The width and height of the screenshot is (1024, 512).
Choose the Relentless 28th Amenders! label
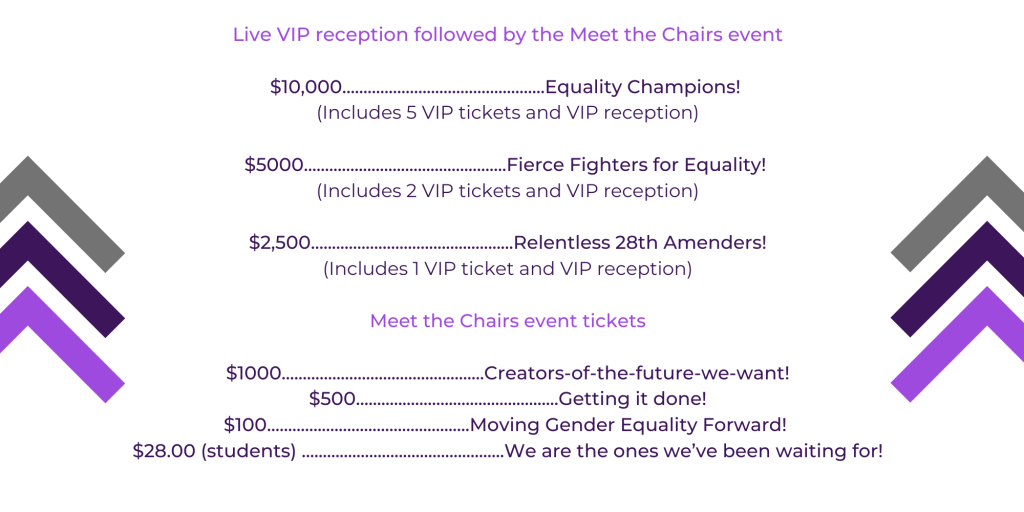(x=639, y=243)
